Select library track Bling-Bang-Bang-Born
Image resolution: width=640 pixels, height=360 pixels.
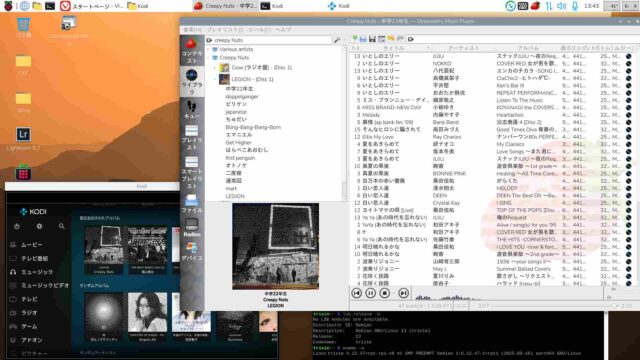[x=253, y=127]
